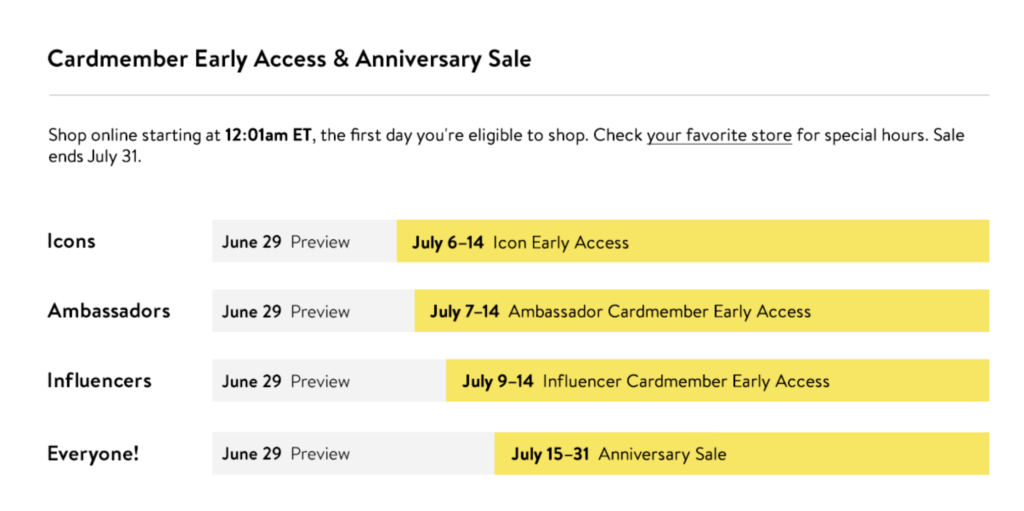
Task: Click the Cardmember Early Access & Anniversary Sale heading
Action: (x=289, y=59)
